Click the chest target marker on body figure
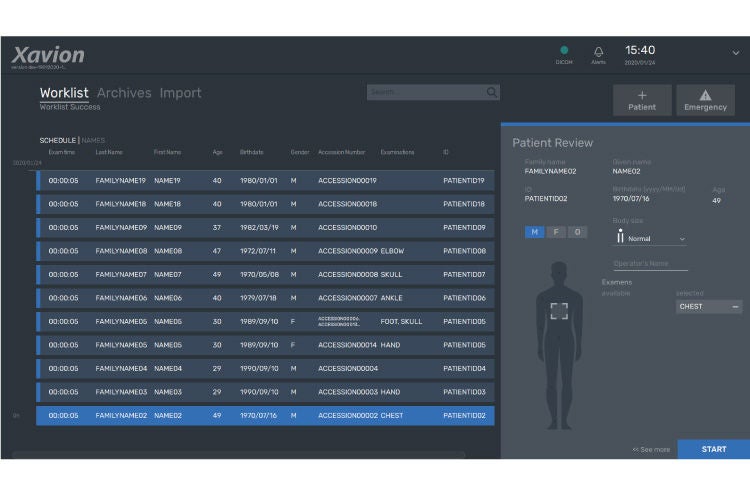 [x=559, y=311]
